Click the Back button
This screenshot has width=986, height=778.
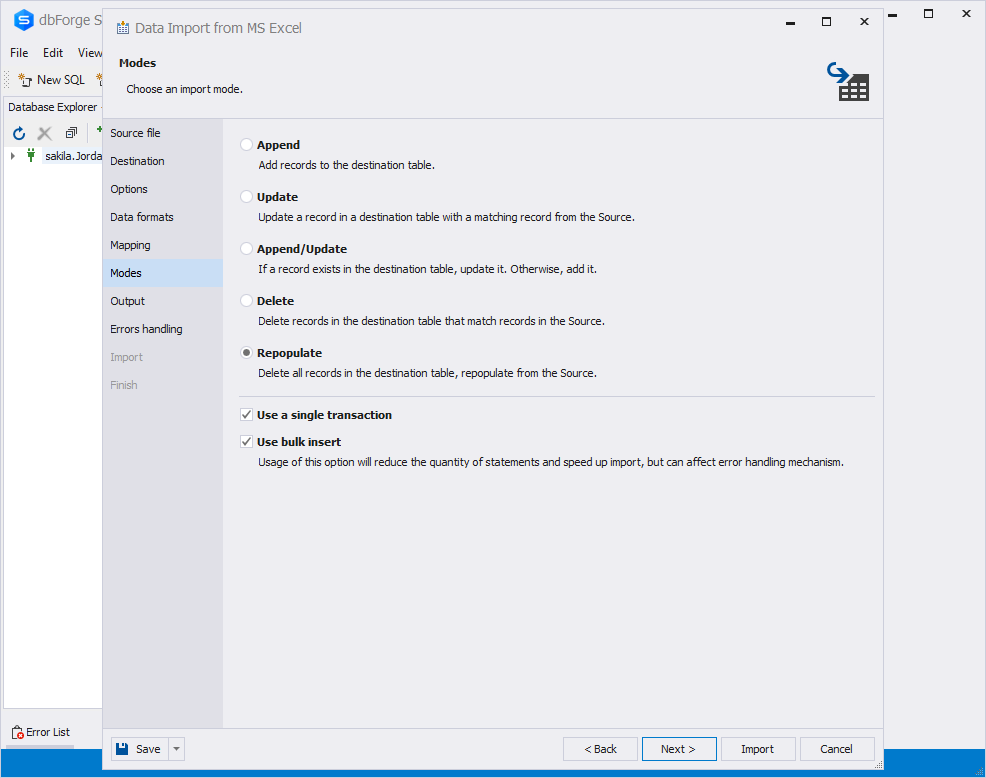coord(600,749)
